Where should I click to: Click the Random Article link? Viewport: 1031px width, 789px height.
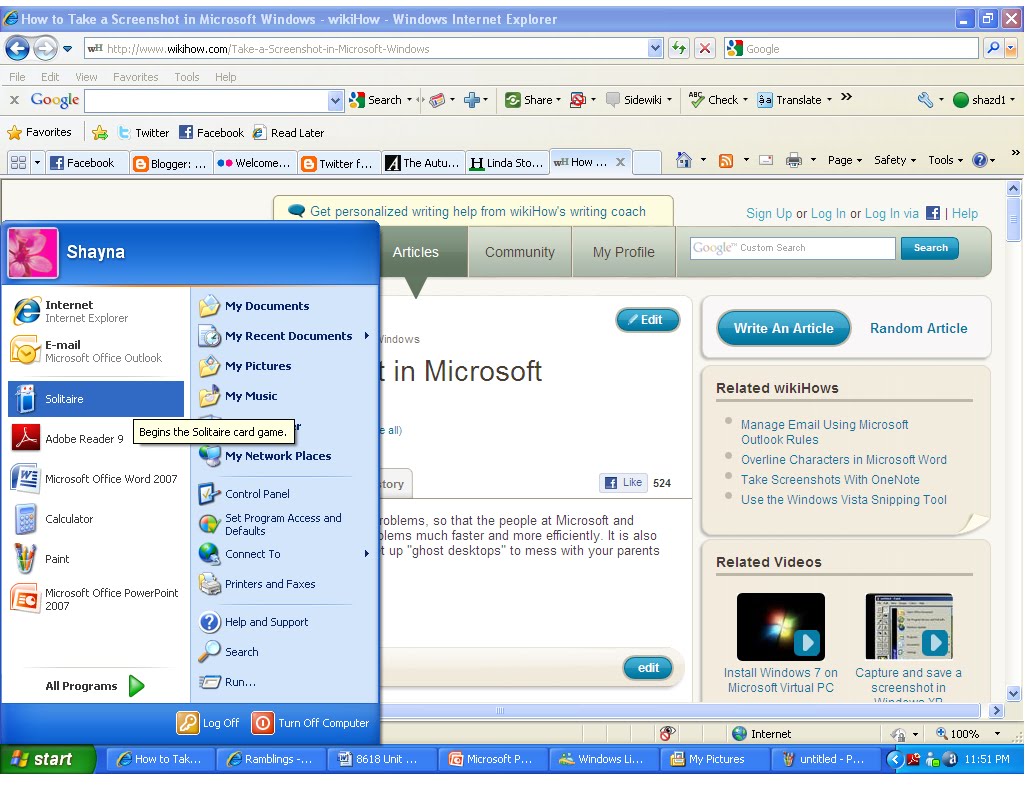pos(919,329)
